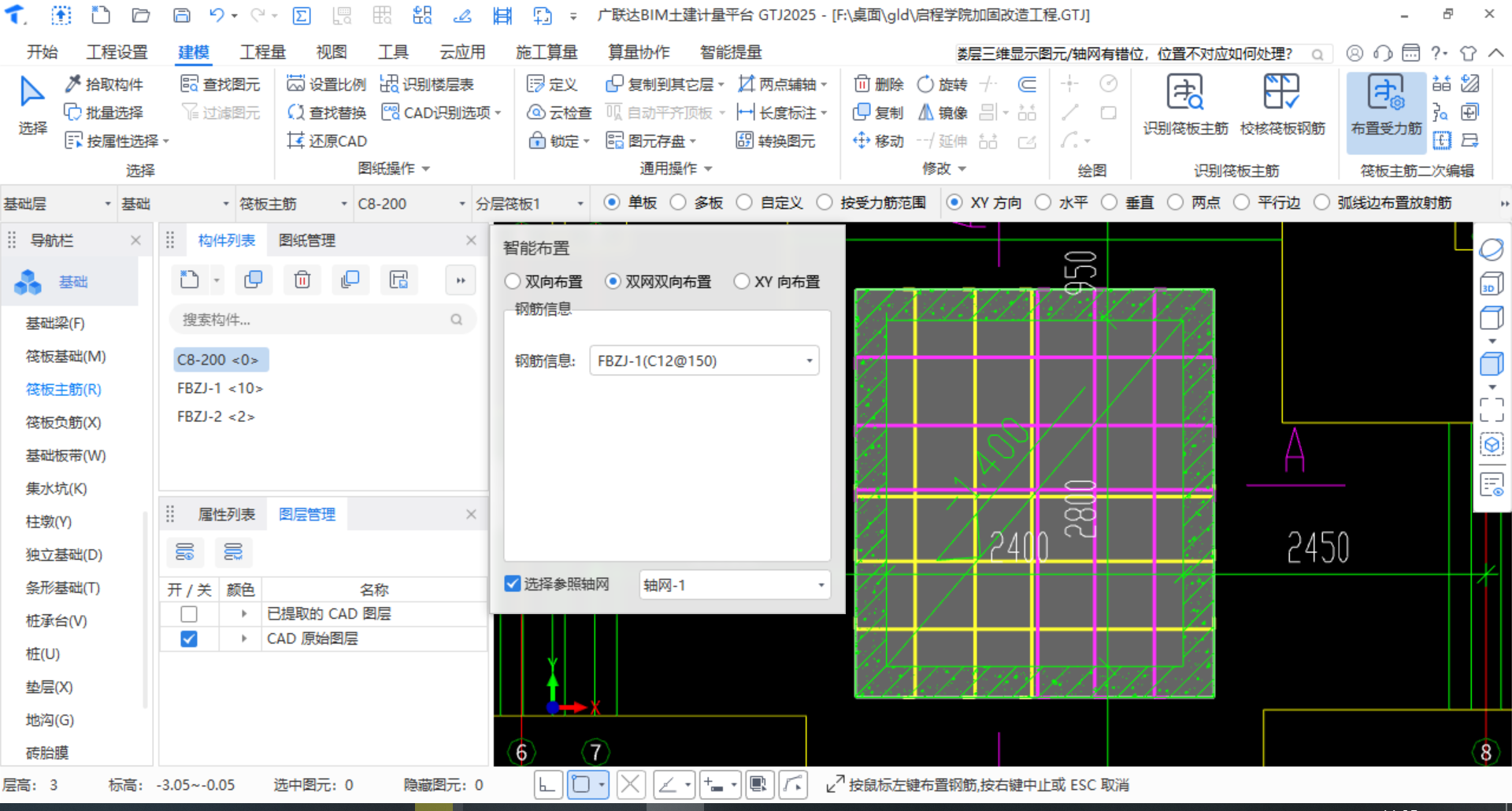This screenshot has height=811, width=1512.
Task: Open 基础层 floor dropdown
Action: point(58,204)
